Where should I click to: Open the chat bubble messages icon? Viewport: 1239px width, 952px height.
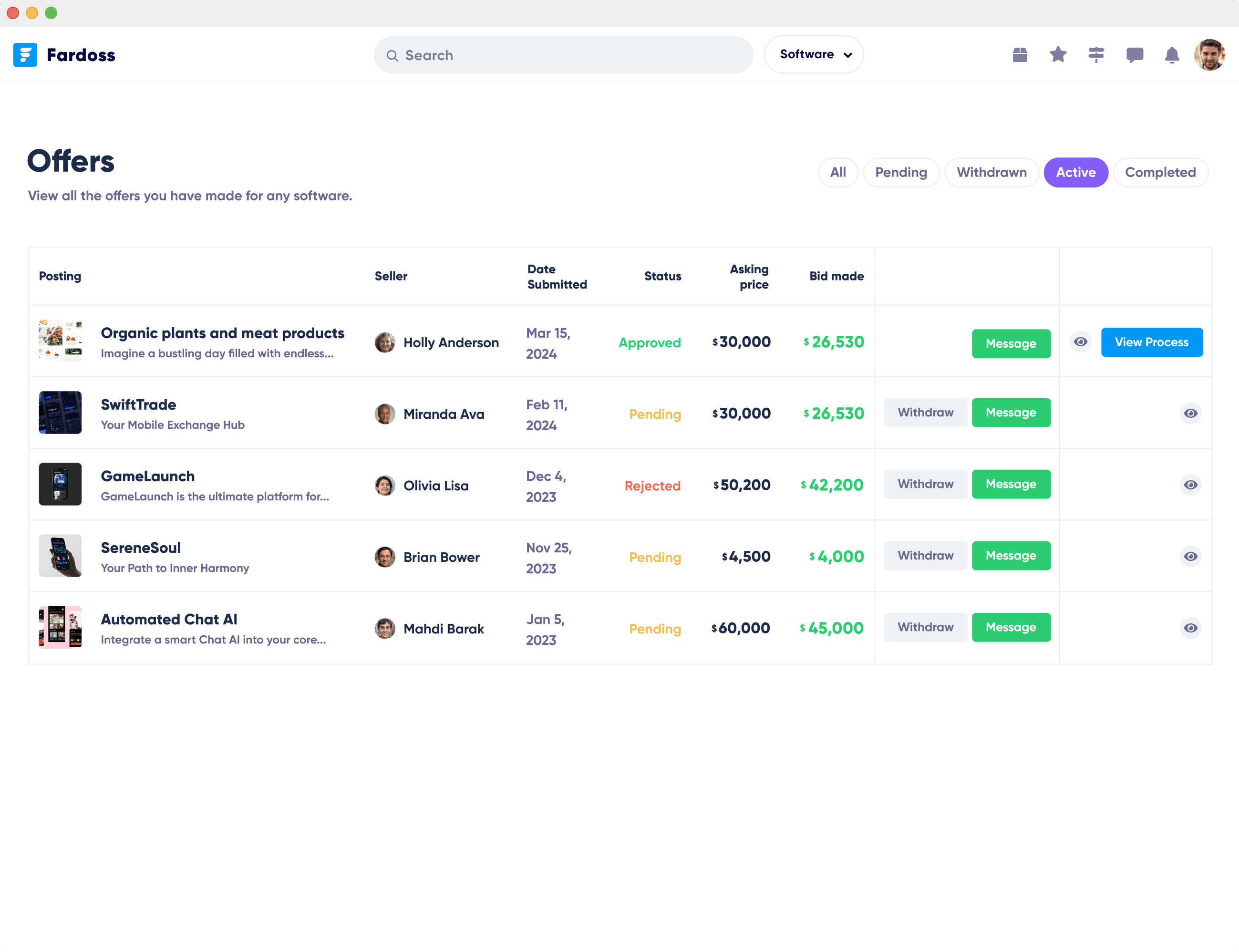pyautogui.click(x=1134, y=55)
